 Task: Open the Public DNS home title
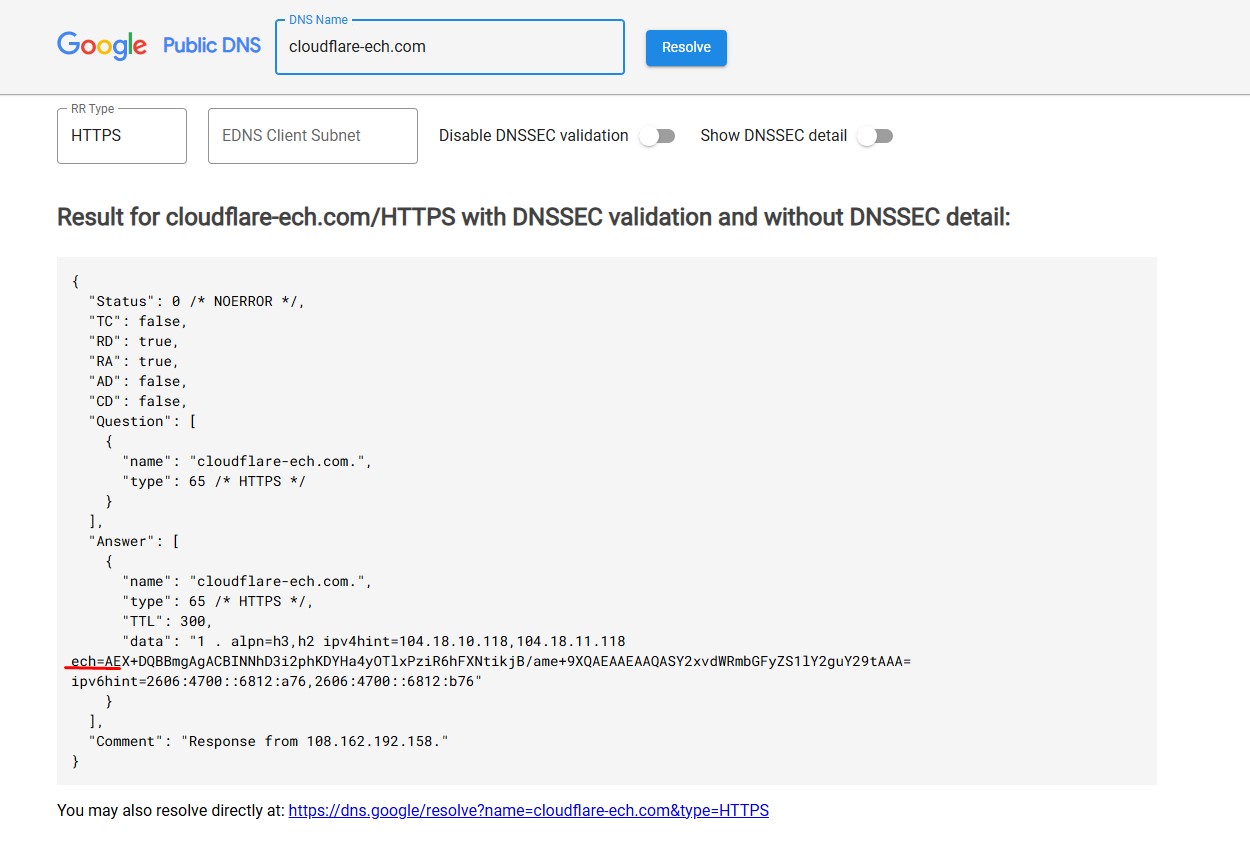(212, 46)
